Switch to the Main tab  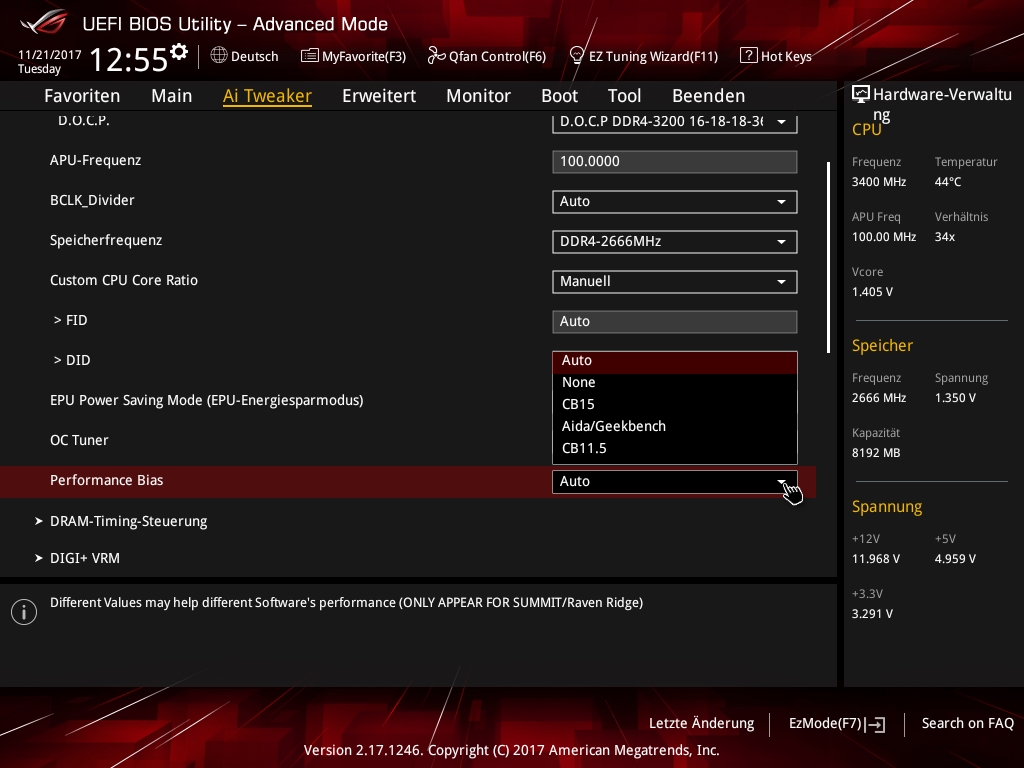pos(172,96)
